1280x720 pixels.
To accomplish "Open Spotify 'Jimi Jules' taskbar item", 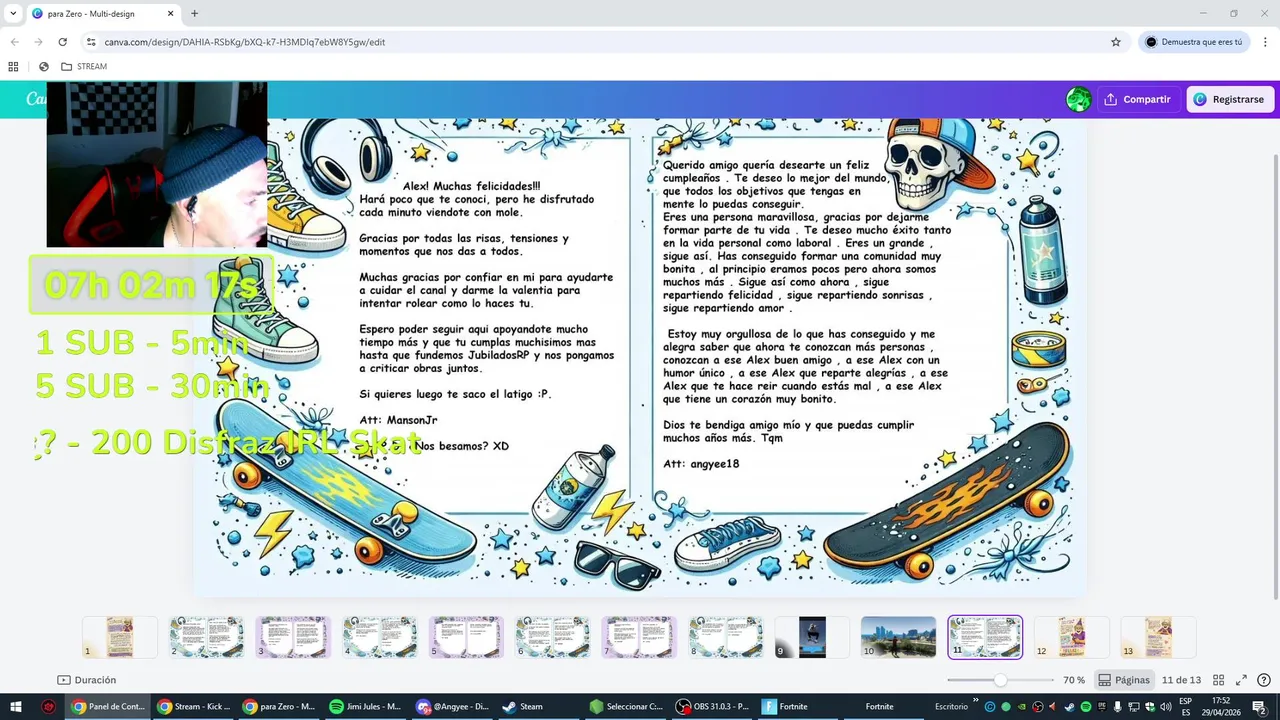I will coord(366,706).
